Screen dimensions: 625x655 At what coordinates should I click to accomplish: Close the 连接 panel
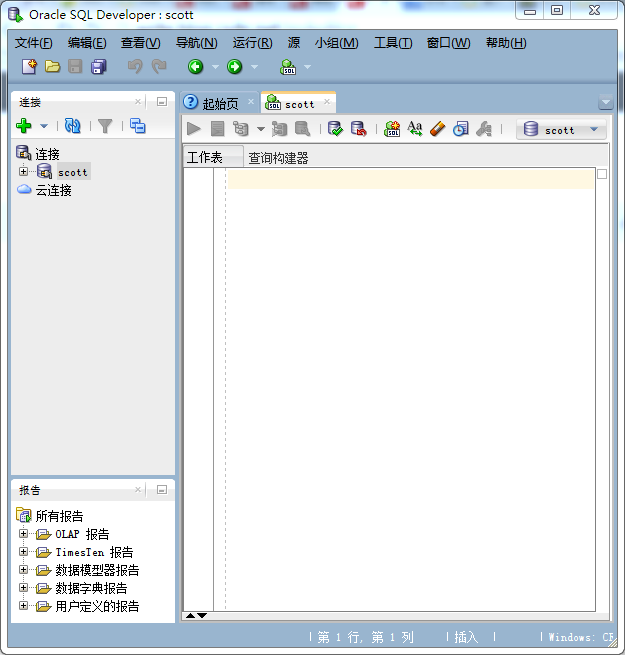138,102
